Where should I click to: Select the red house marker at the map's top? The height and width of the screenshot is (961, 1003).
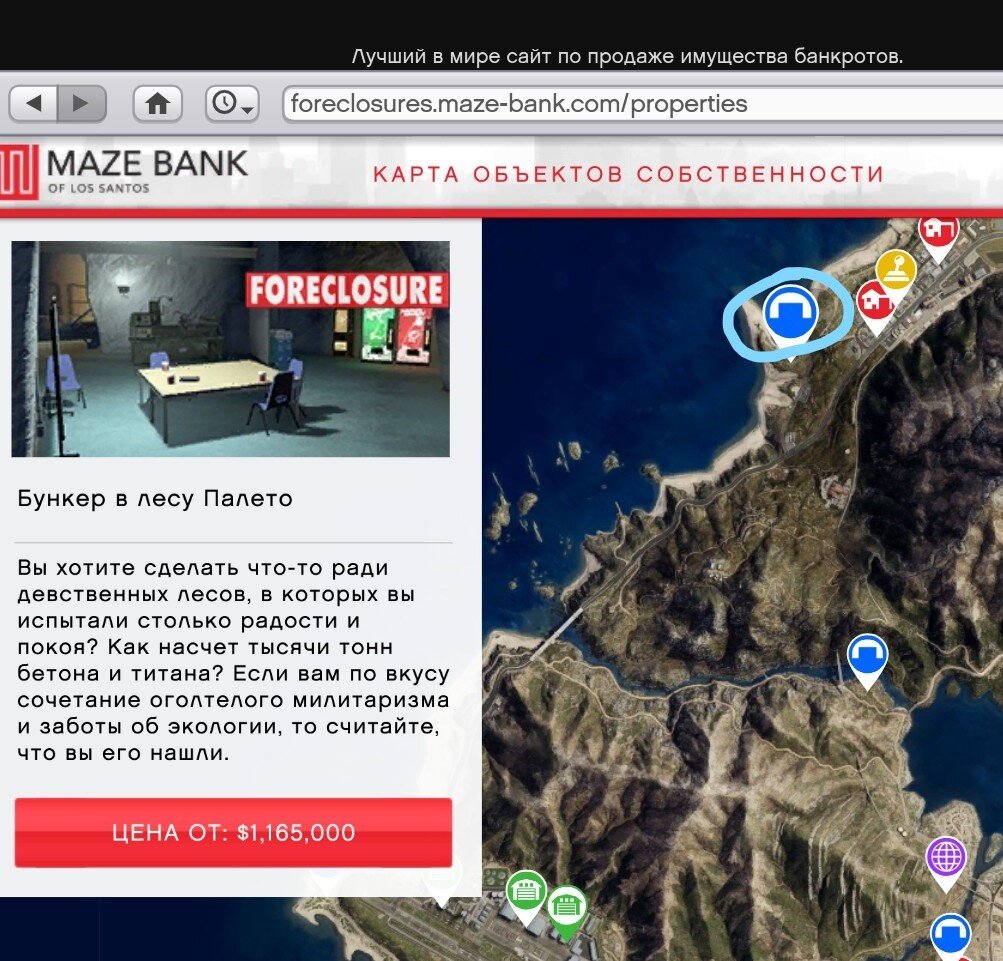tap(938, 237)
